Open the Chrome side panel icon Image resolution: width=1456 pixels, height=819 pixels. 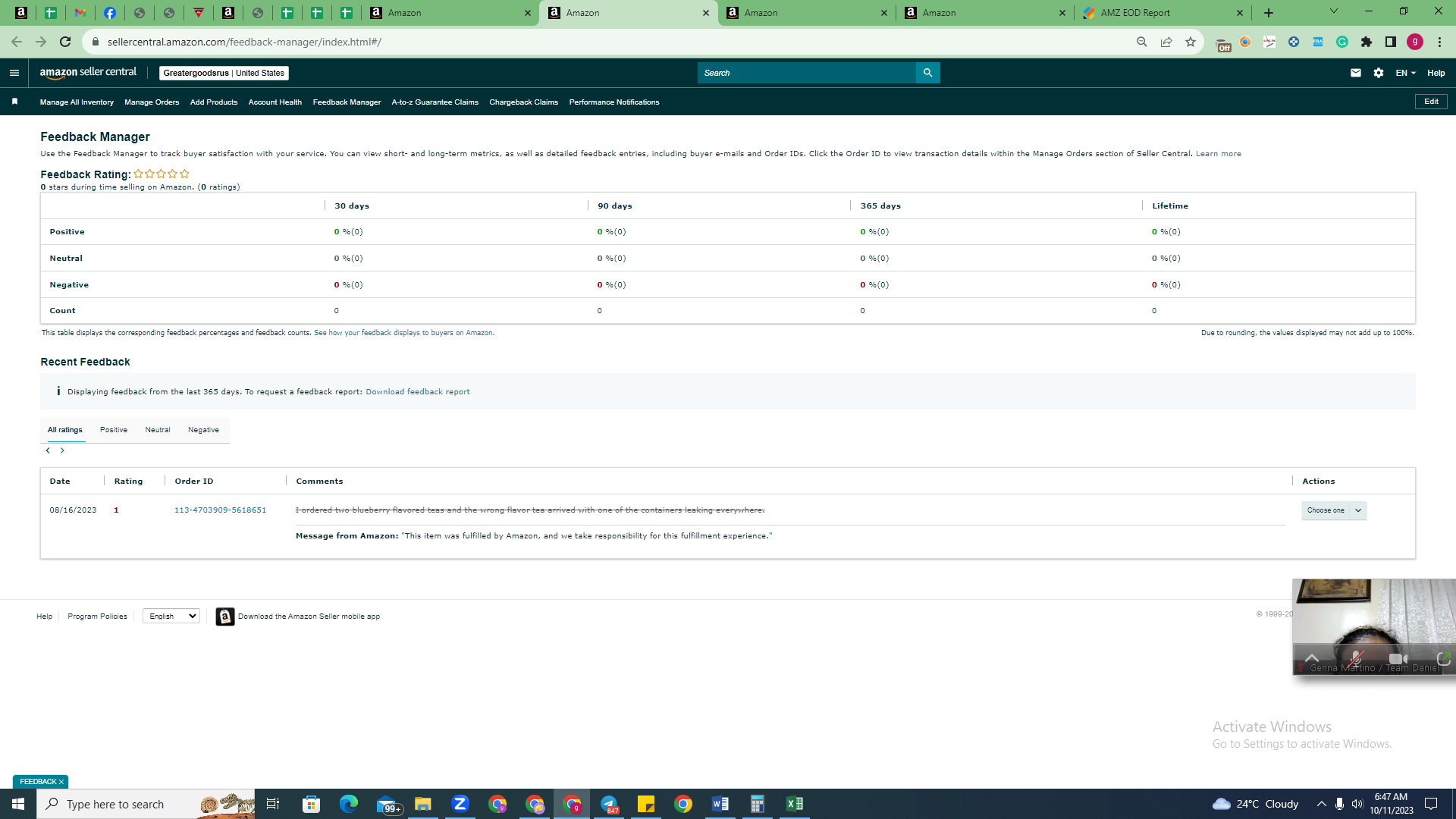tap(1391, 42)
